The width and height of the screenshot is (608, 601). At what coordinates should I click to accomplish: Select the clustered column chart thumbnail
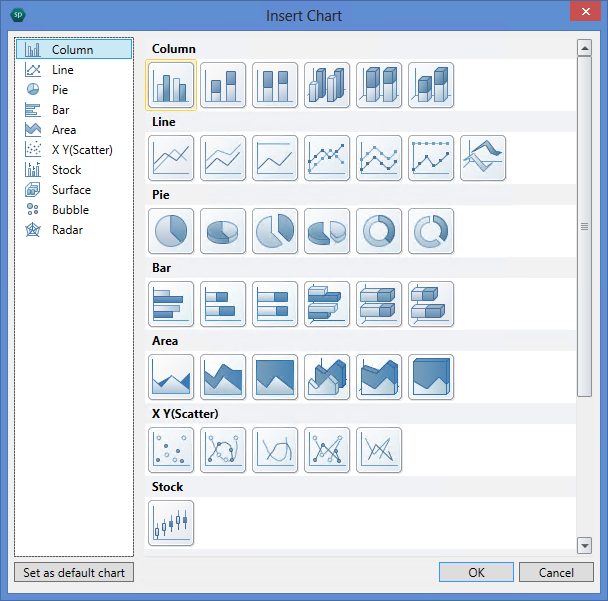click(171, 85)
